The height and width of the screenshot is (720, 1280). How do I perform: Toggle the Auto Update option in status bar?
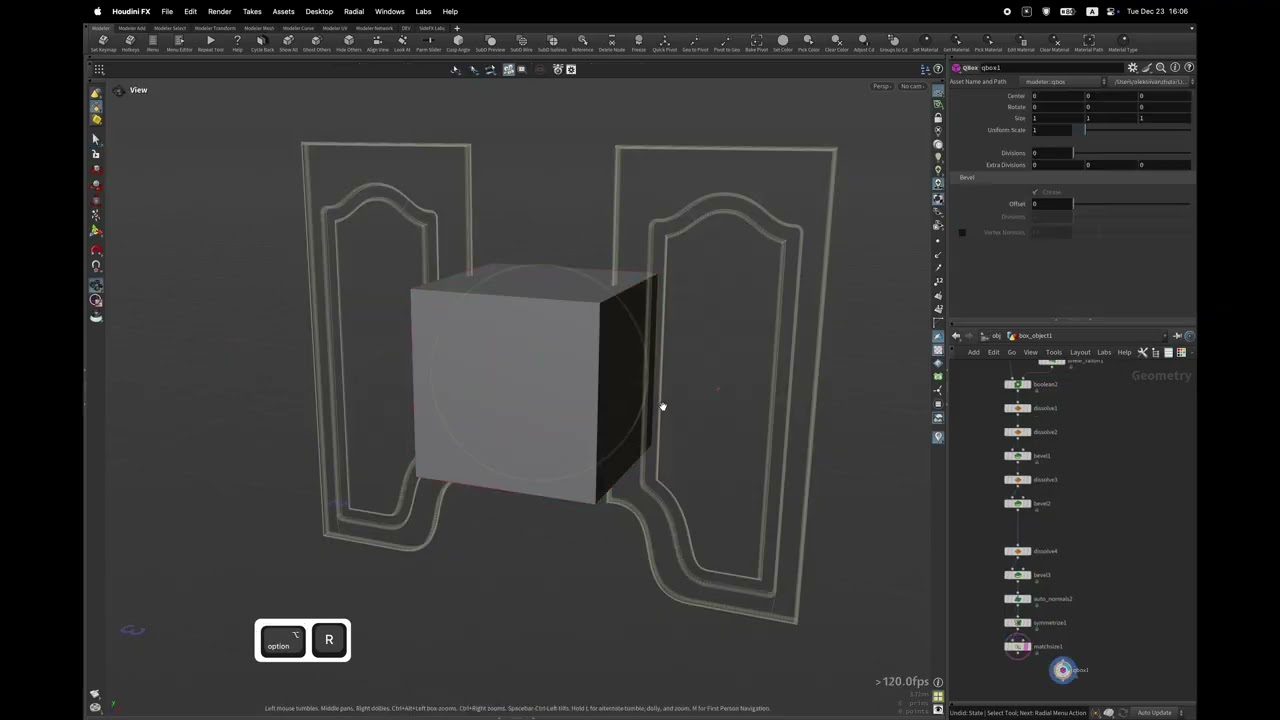(x=1154, y=713)
